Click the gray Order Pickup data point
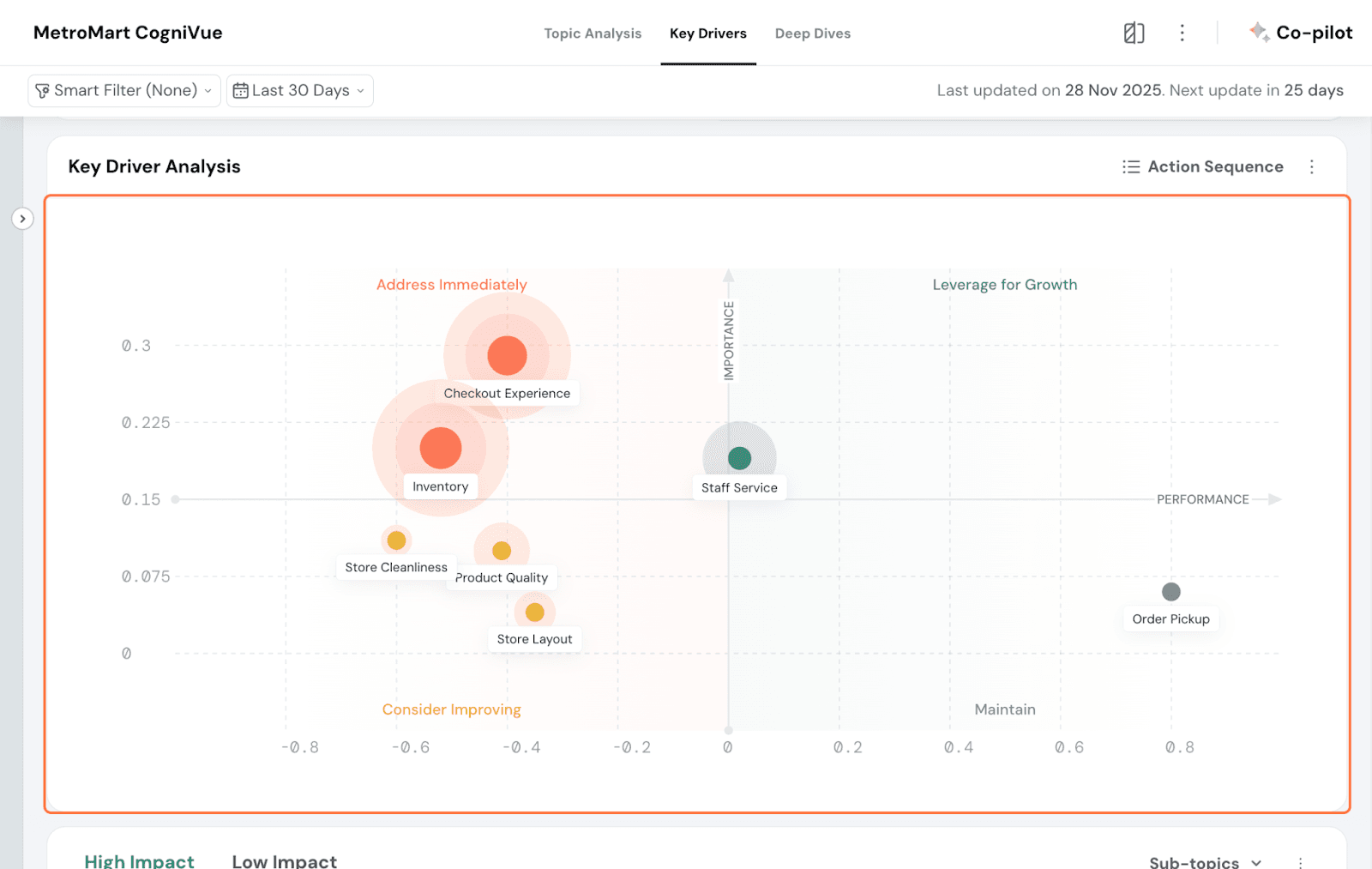 [1170, 592]
